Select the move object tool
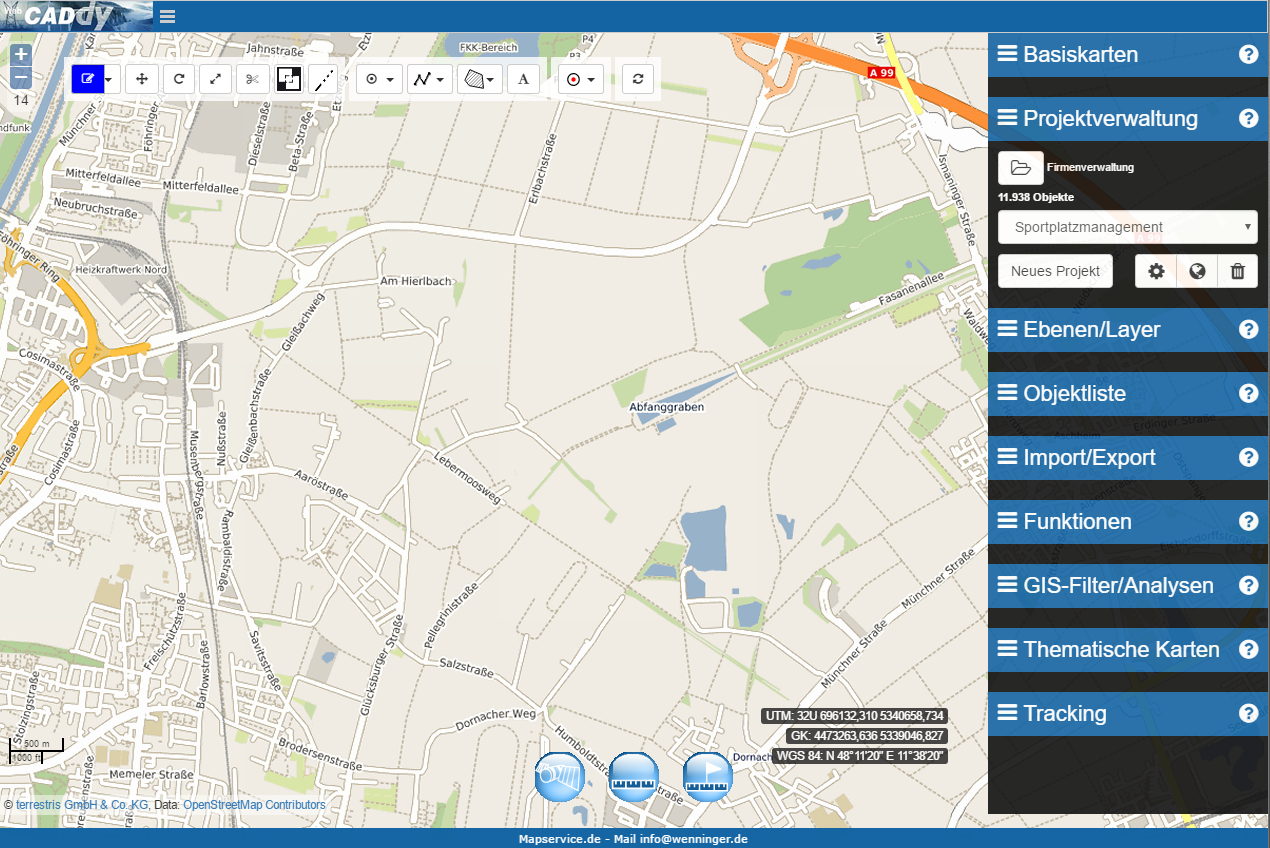 (142, 79)
